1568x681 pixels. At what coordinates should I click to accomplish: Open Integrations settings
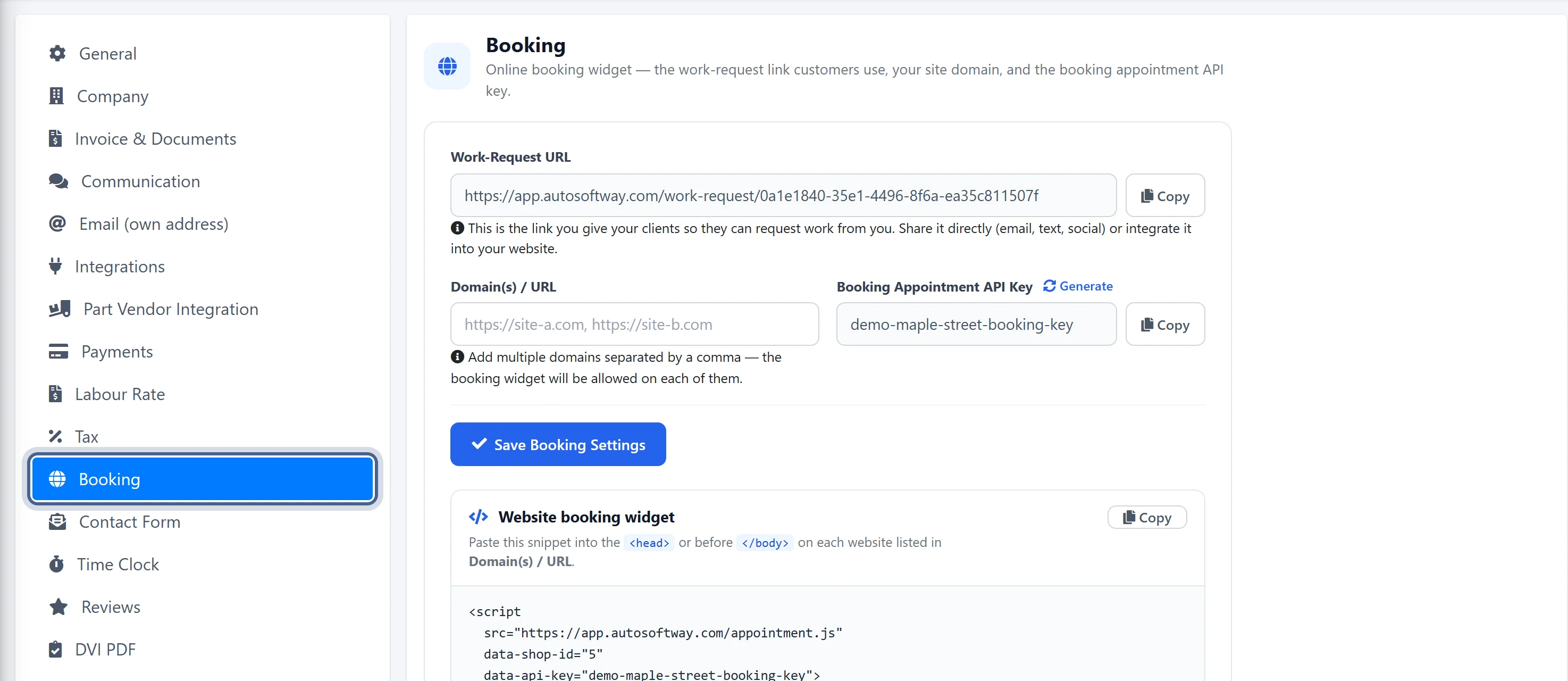click(x=202, y=267)
